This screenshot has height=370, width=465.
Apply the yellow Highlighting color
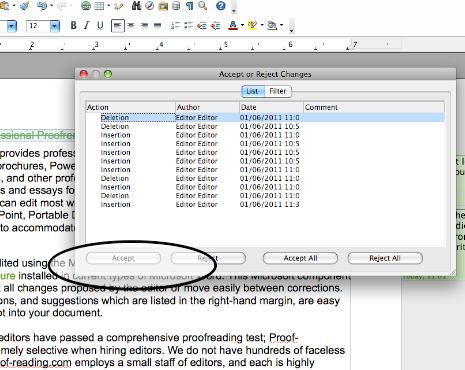[x=253, y=25]
